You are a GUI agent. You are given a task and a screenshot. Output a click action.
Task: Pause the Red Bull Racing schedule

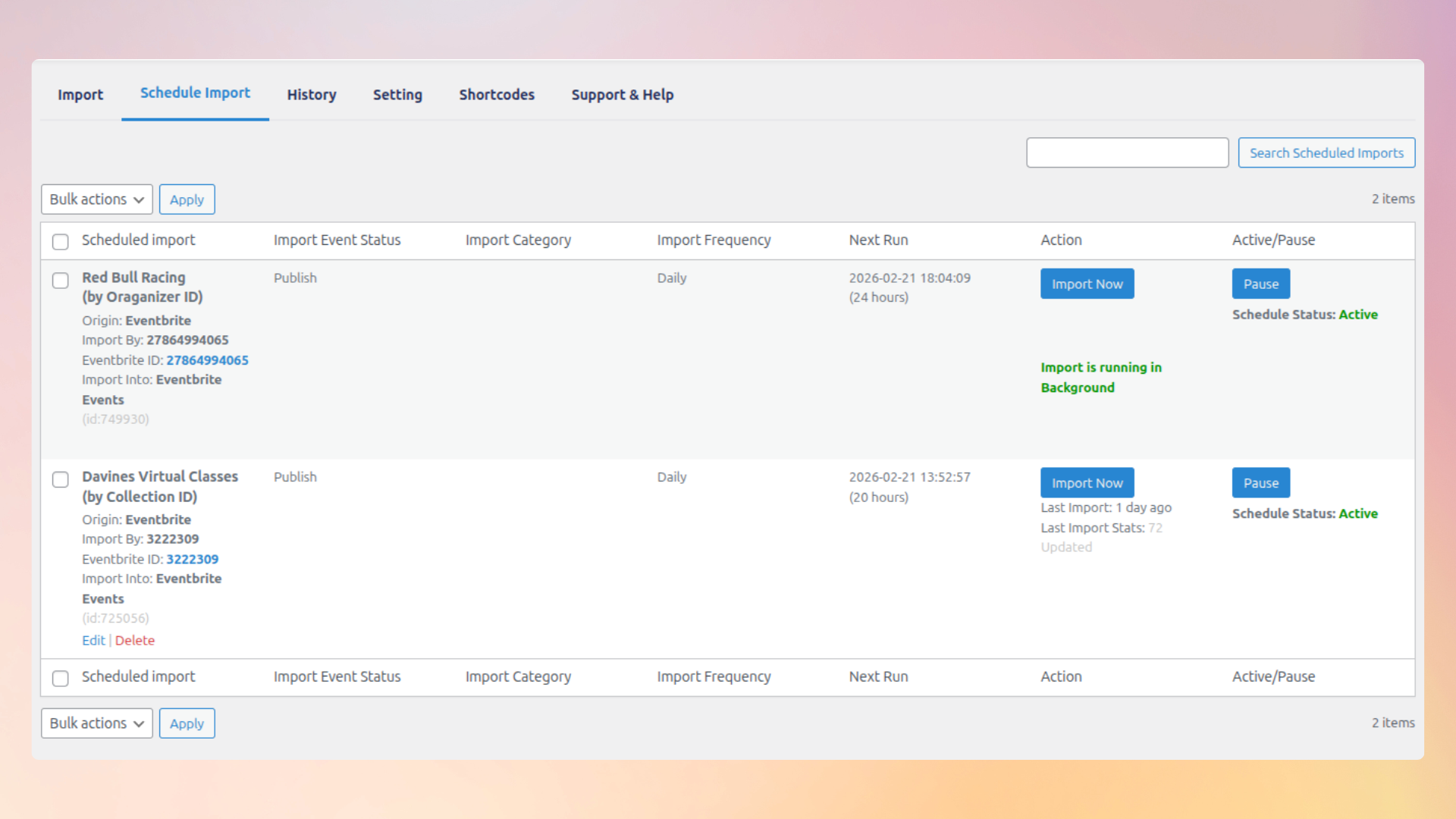pyautogui.click(x=1260, y=284)
